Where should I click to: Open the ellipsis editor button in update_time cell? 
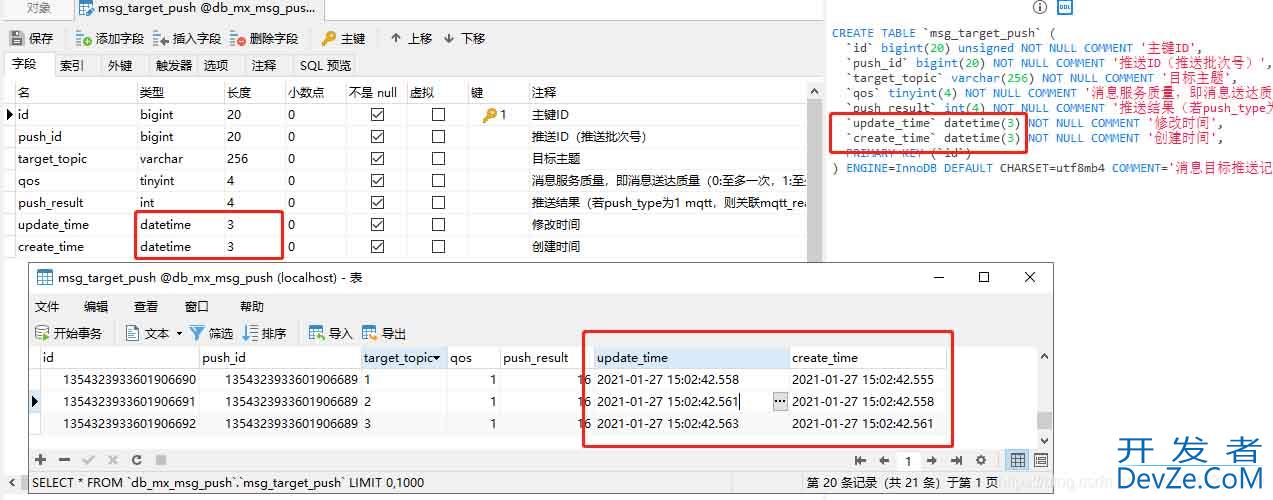pyautogui.click(x=780, y=401)
